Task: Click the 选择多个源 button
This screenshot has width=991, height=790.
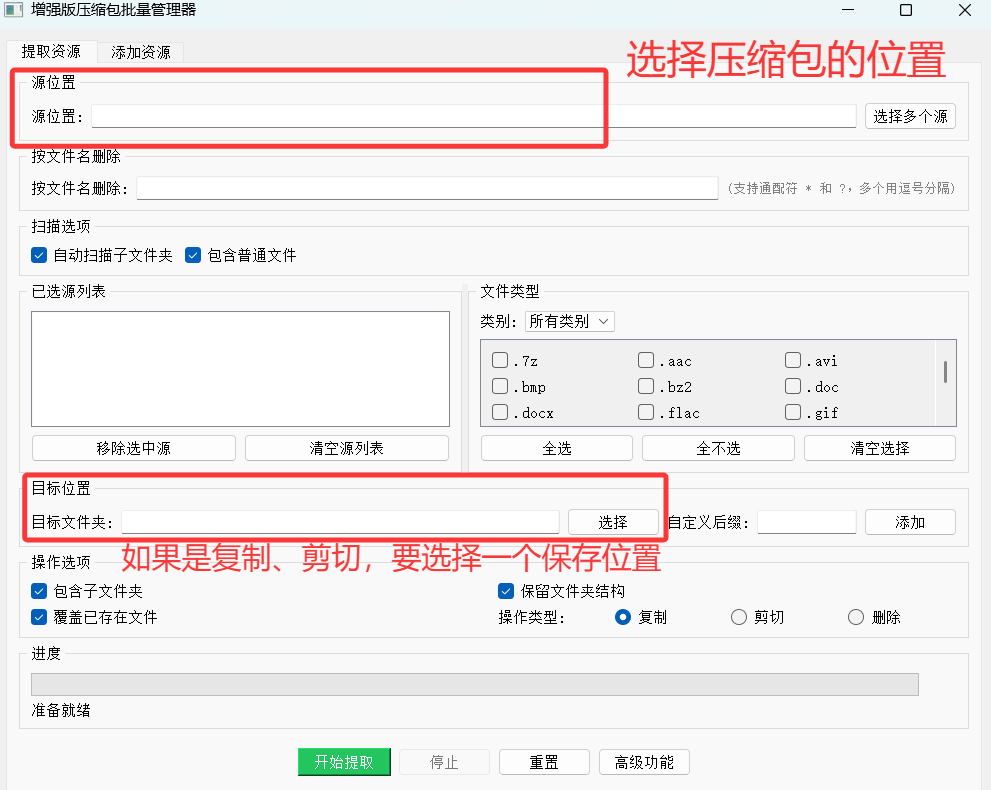Action: click(909, 116)
